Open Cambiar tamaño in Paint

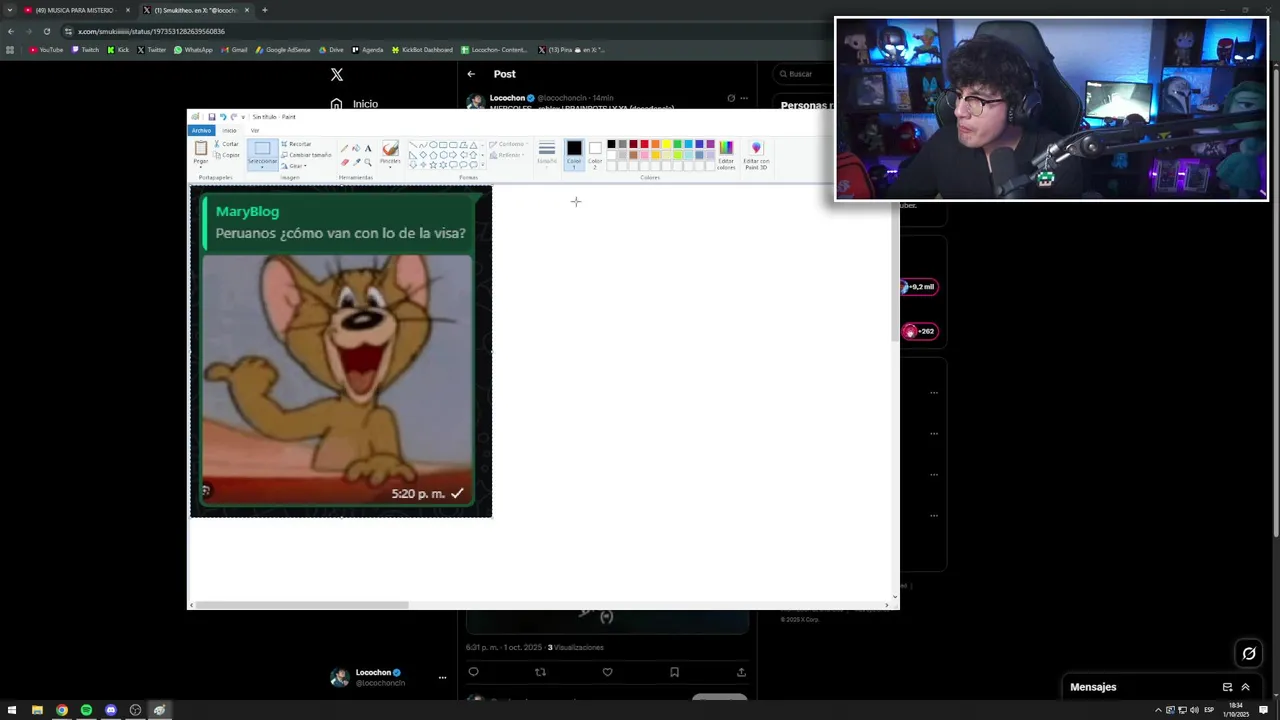coord(306,155)
